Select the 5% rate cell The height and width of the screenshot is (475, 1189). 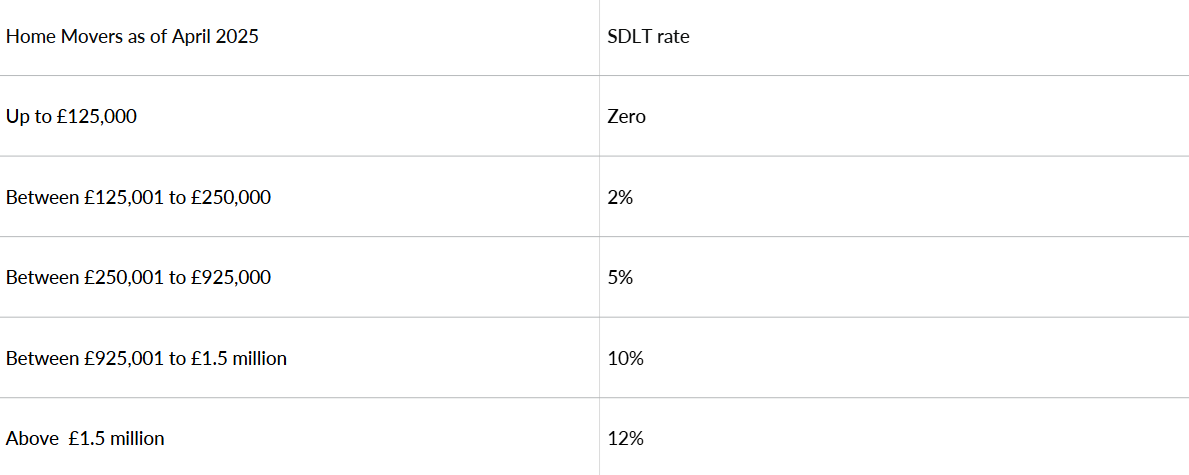click(x=620, y=278)
